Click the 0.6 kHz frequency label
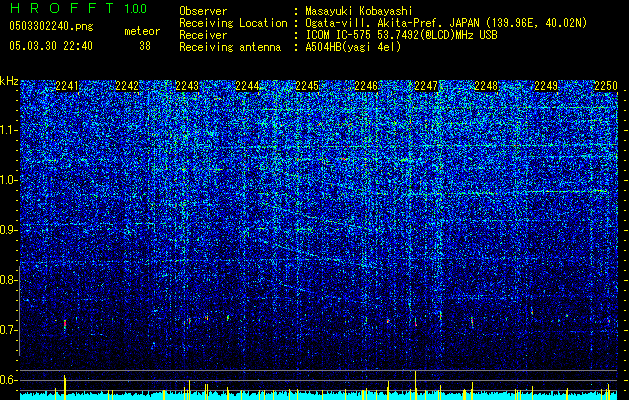 [8, 380]
